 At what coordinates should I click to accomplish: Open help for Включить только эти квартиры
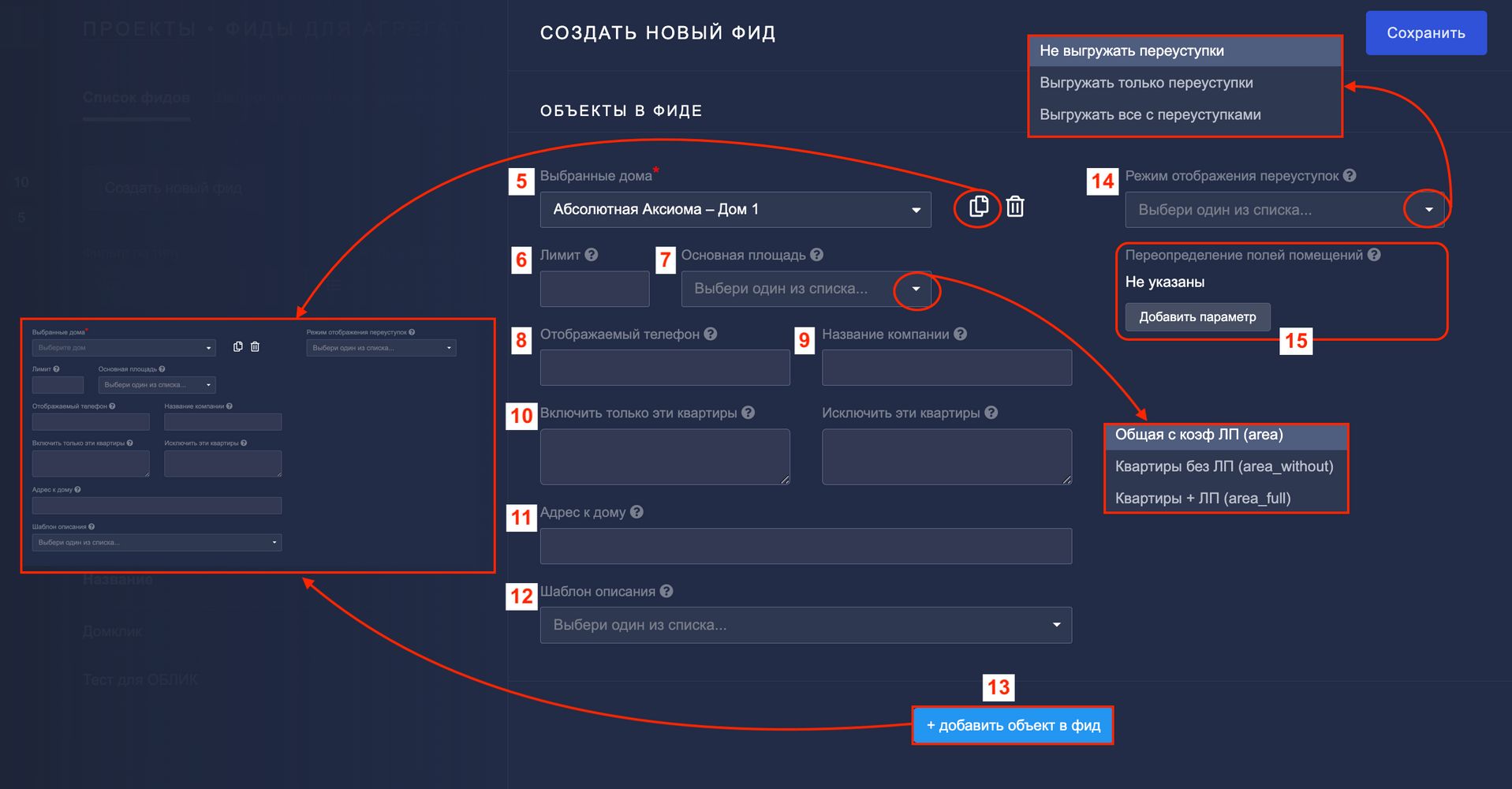pos(749,413)
